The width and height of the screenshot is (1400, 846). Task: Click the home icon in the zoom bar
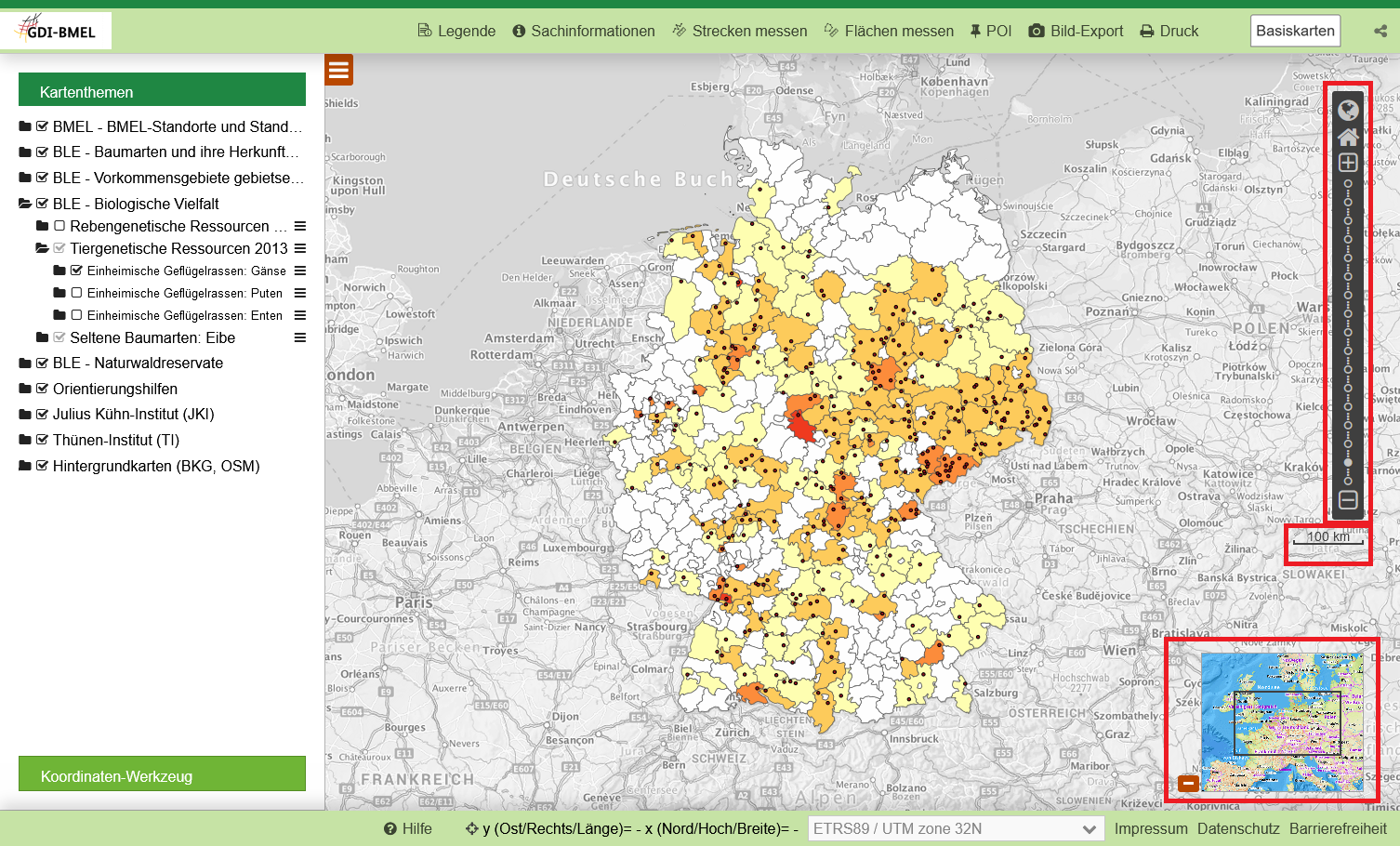1348,137
